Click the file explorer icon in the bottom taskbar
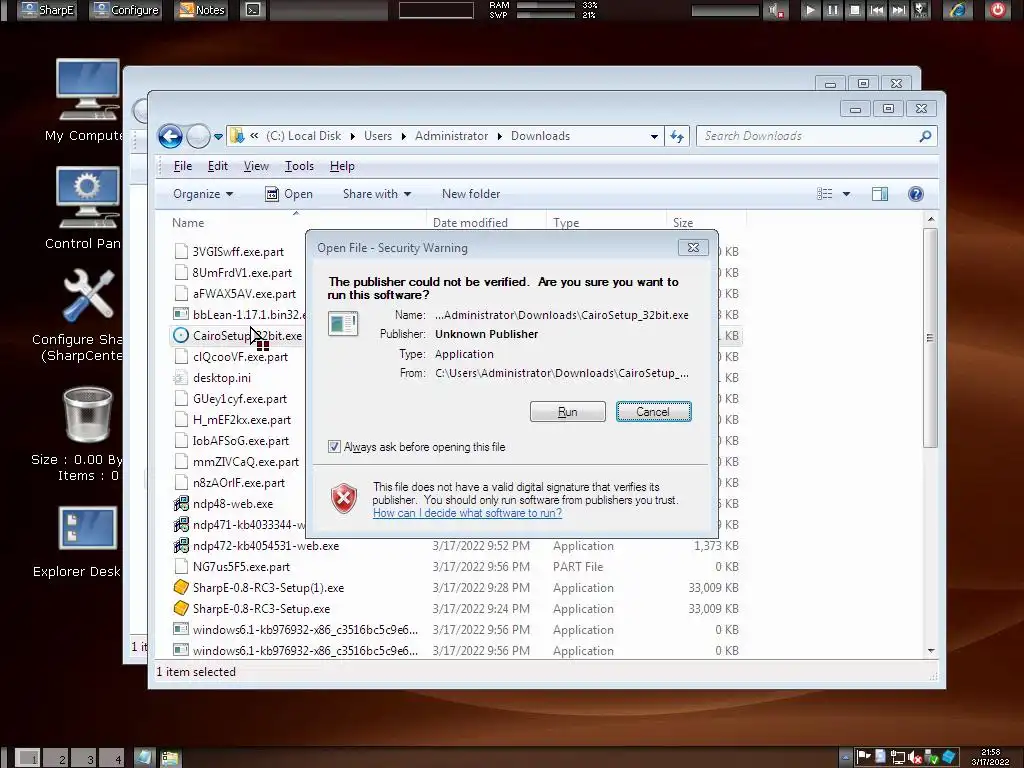This screenshot has height=768, width=1024. [170, 758]
